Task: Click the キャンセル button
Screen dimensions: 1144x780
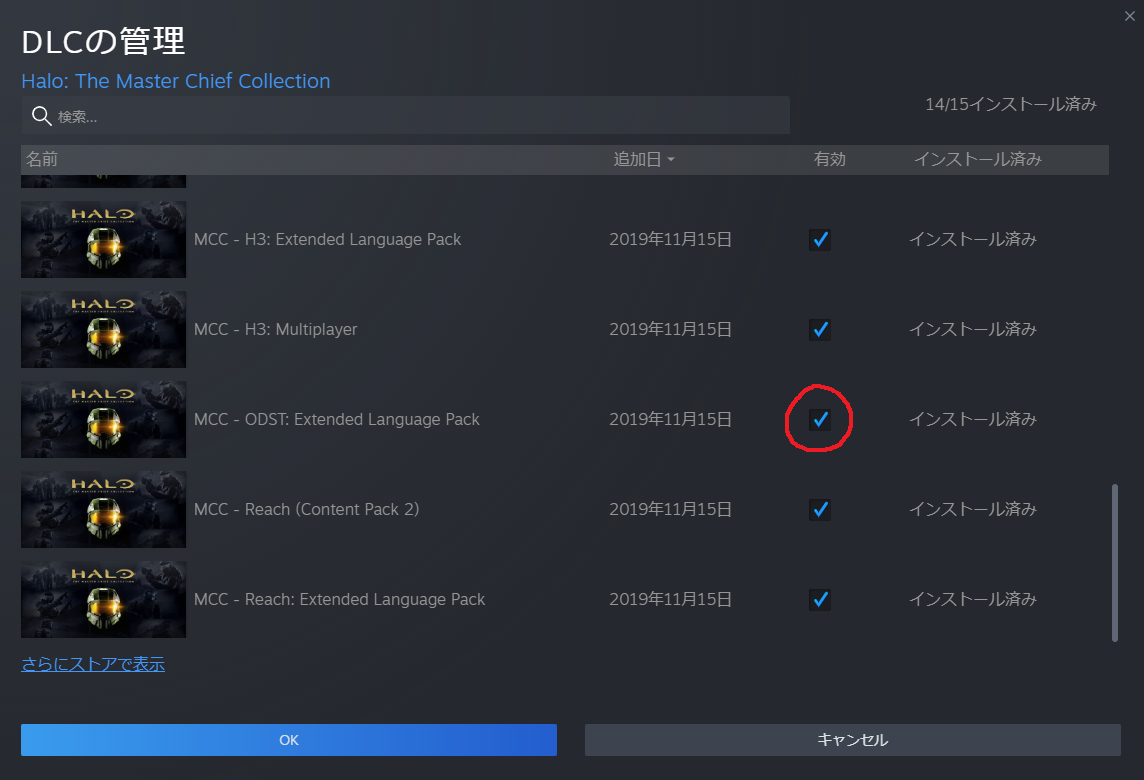Action: pos(853,740)
